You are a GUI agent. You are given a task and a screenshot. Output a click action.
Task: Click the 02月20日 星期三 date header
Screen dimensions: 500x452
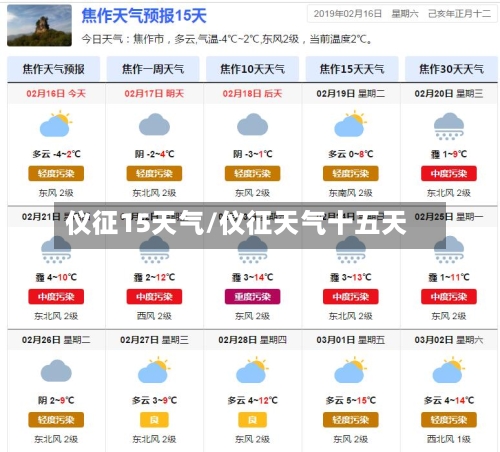pyautogui.click(x=449, y=93)
